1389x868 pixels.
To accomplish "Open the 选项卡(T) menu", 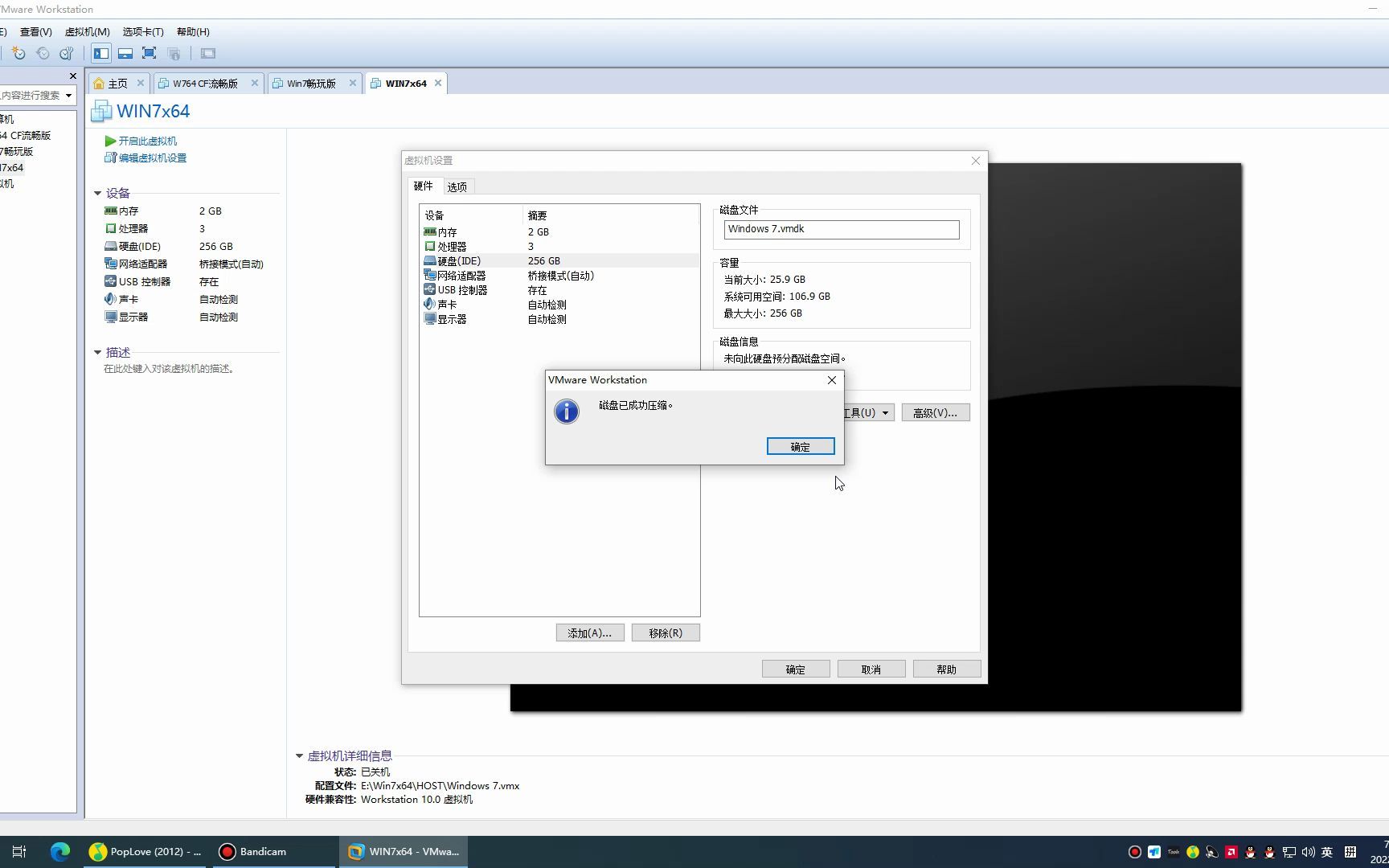I will tap(143, 32).
